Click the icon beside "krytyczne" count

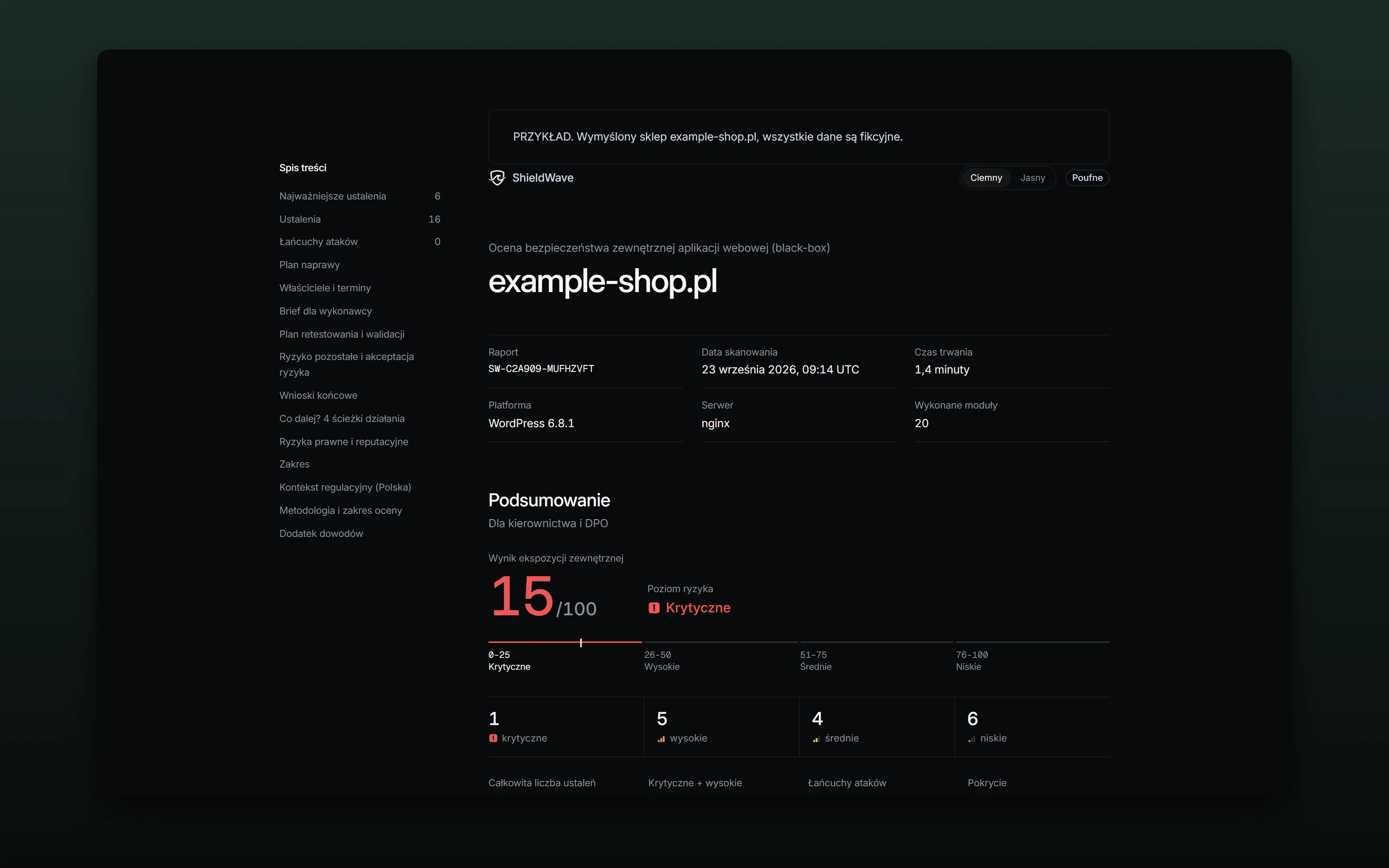493,738
